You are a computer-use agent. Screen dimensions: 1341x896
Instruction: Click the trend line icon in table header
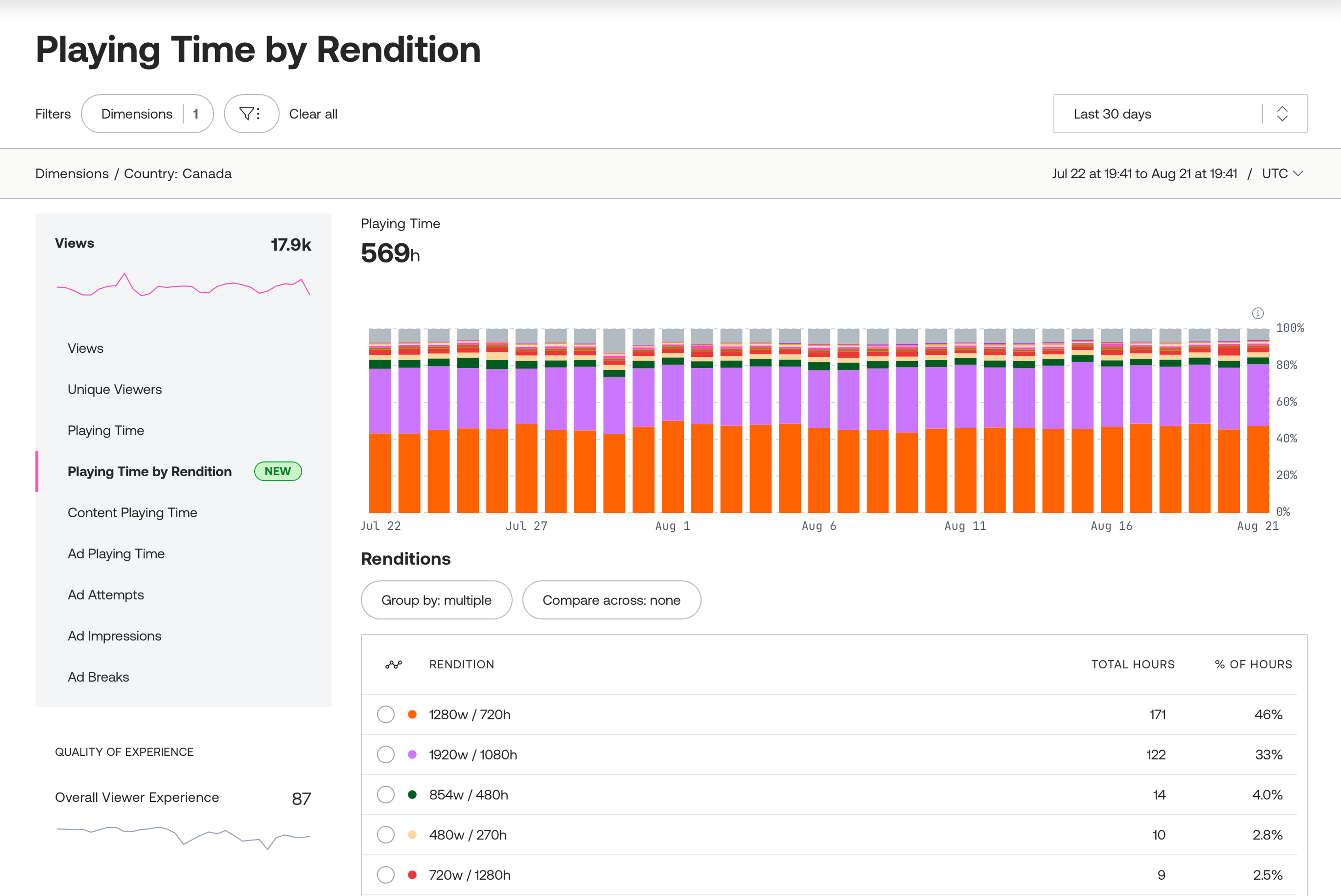pos(393,664)
